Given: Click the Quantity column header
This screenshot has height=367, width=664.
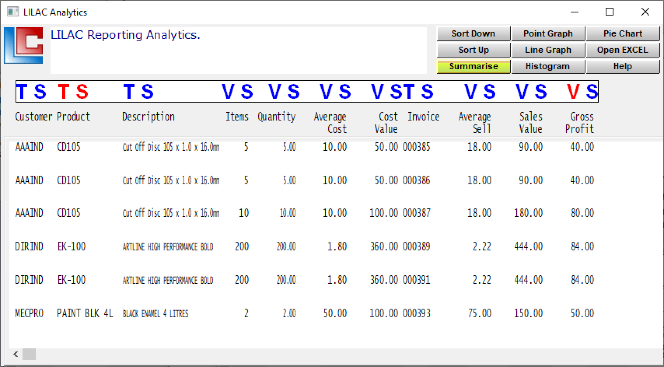Looking at the screenshot, I should point(277,117).
